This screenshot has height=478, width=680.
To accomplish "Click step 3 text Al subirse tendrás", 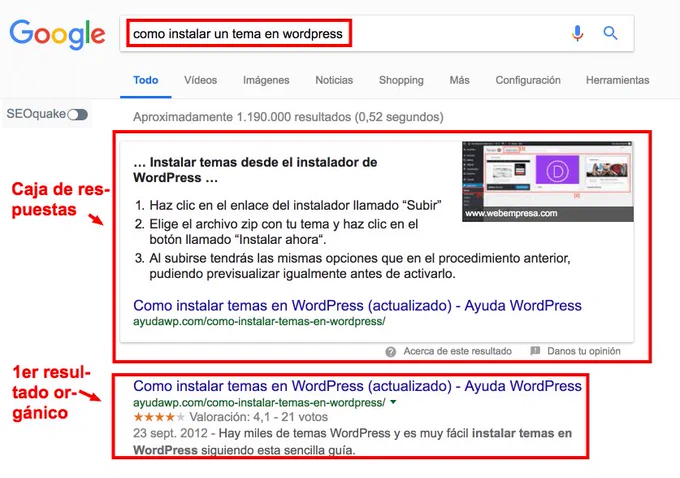I will click(360, 266).
